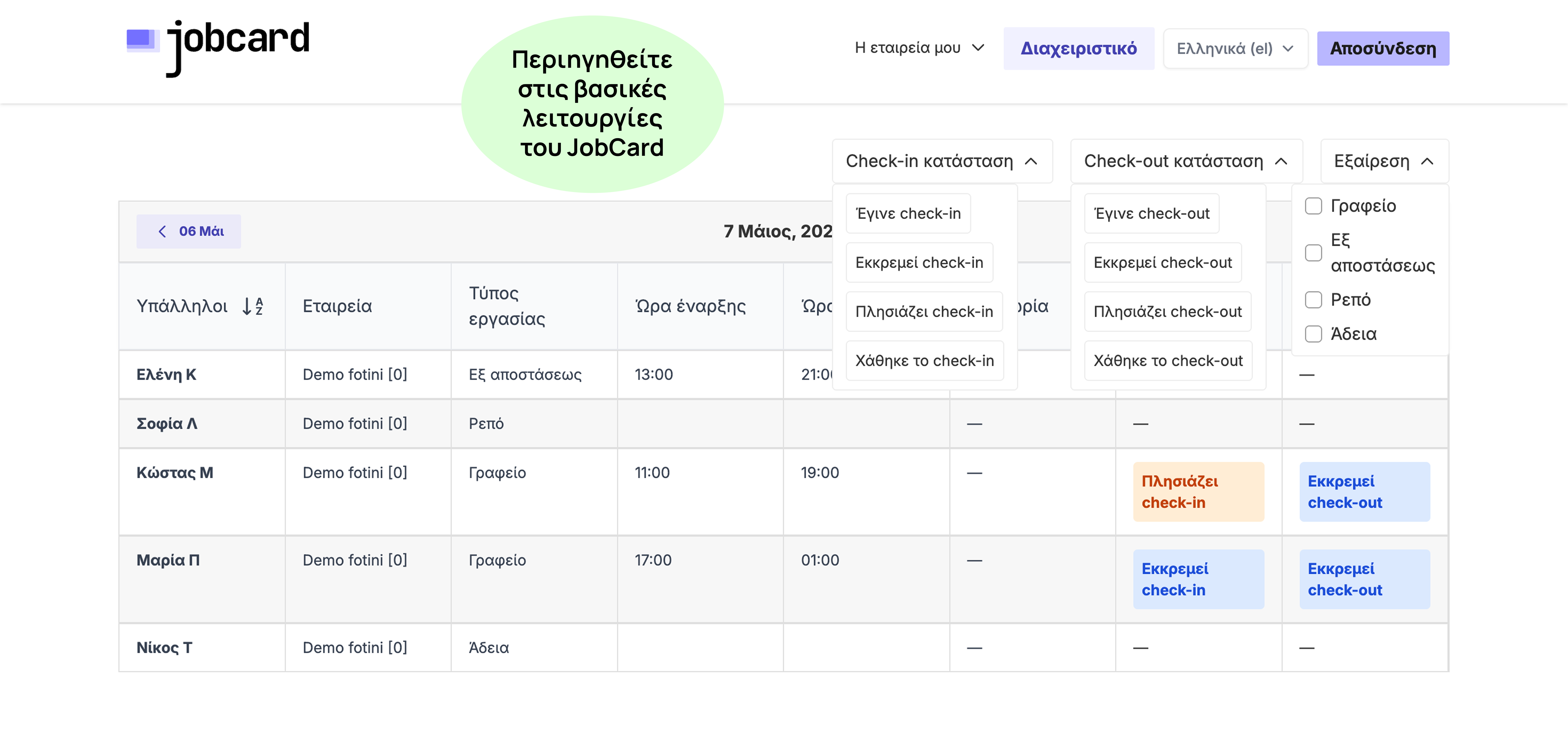The image size is (1568, 749).
Task: Check the Ρεπό exception option
Action: 1313,300
